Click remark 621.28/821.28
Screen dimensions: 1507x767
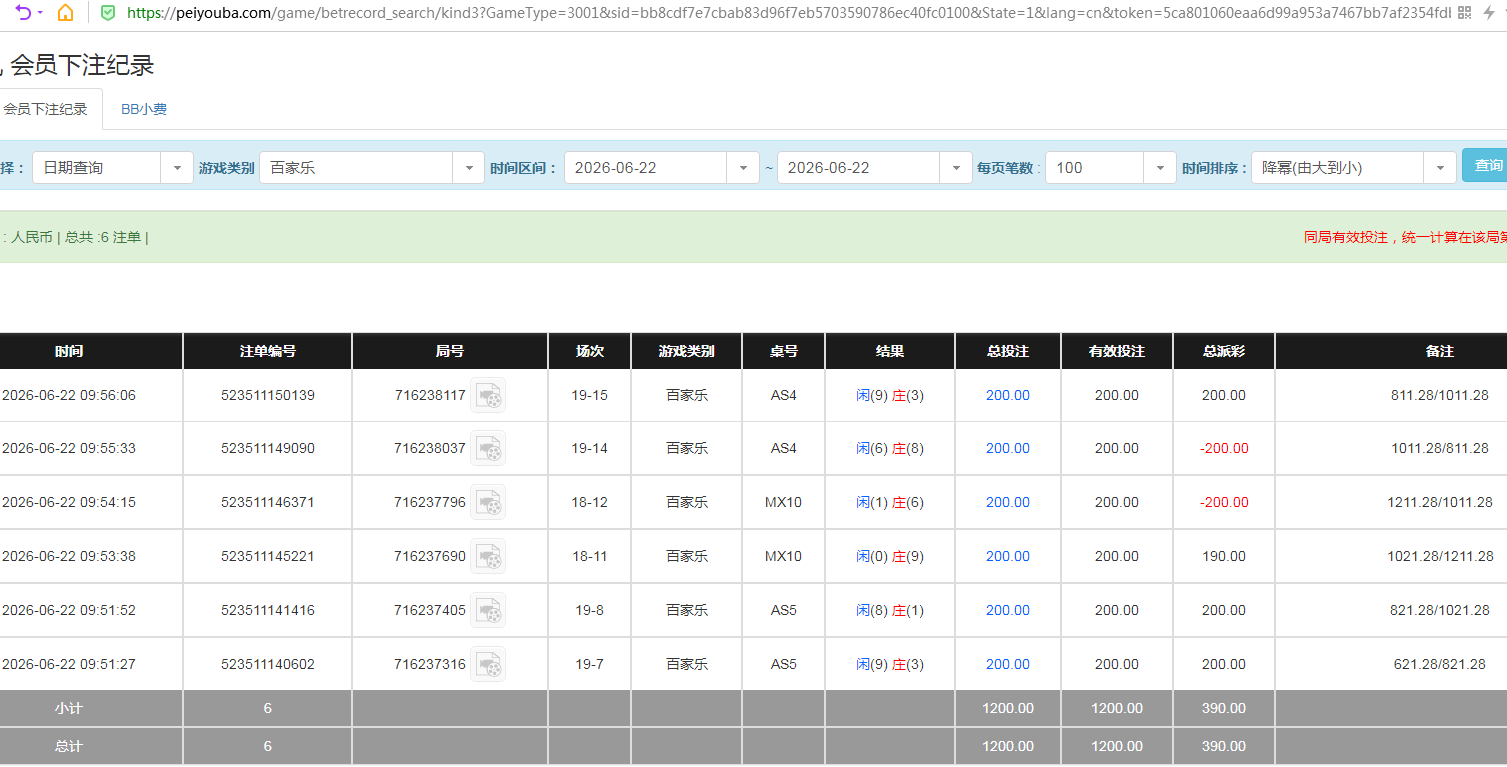(x=1440, y=664)
